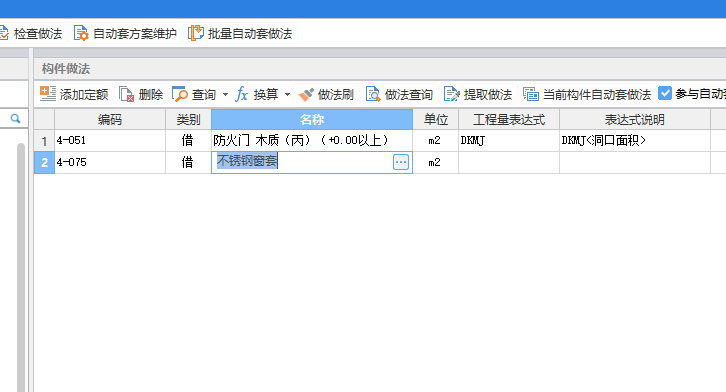Click the 添加定额 add icon

click(x=48, y=94)
